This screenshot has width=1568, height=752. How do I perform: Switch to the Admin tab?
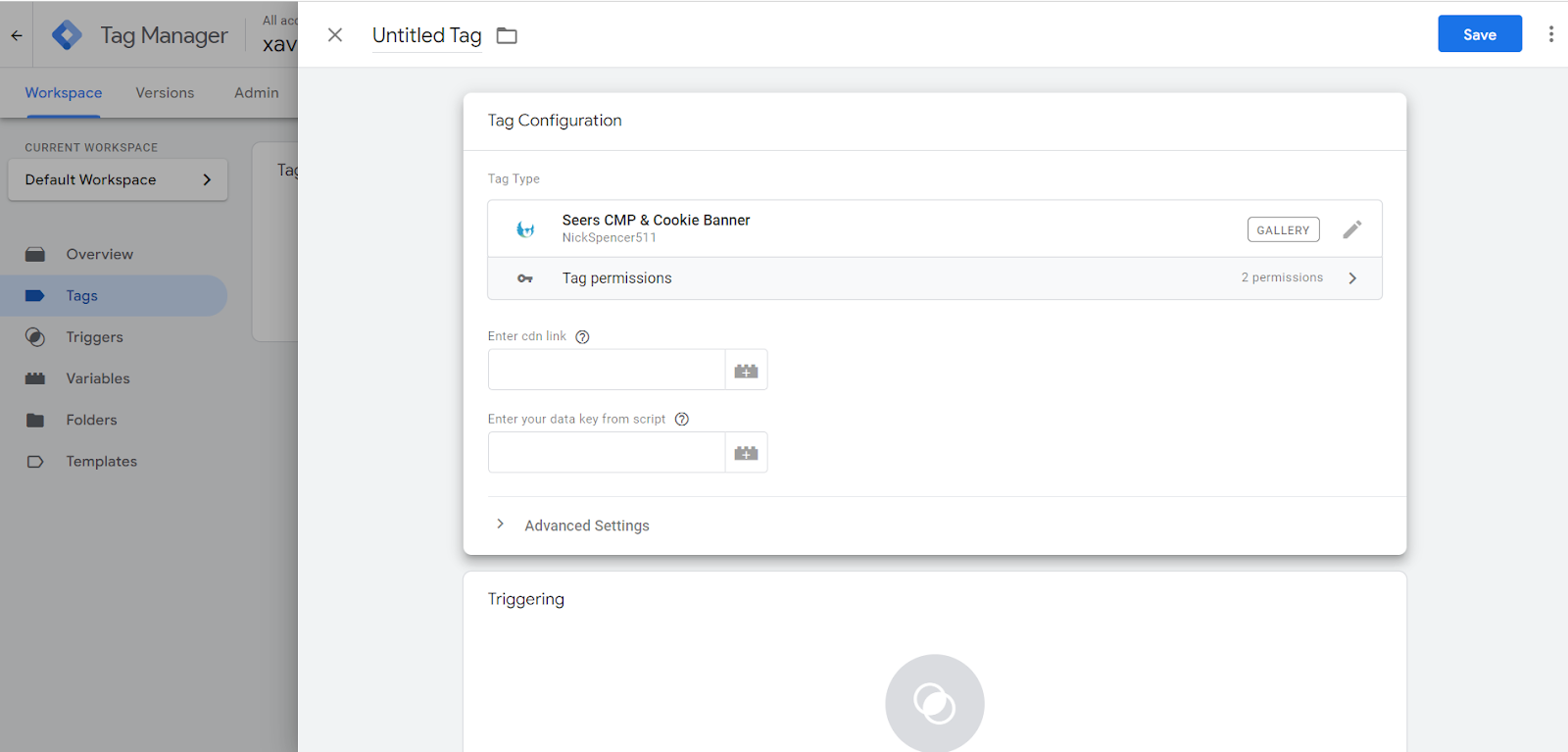tap(257, 93)
